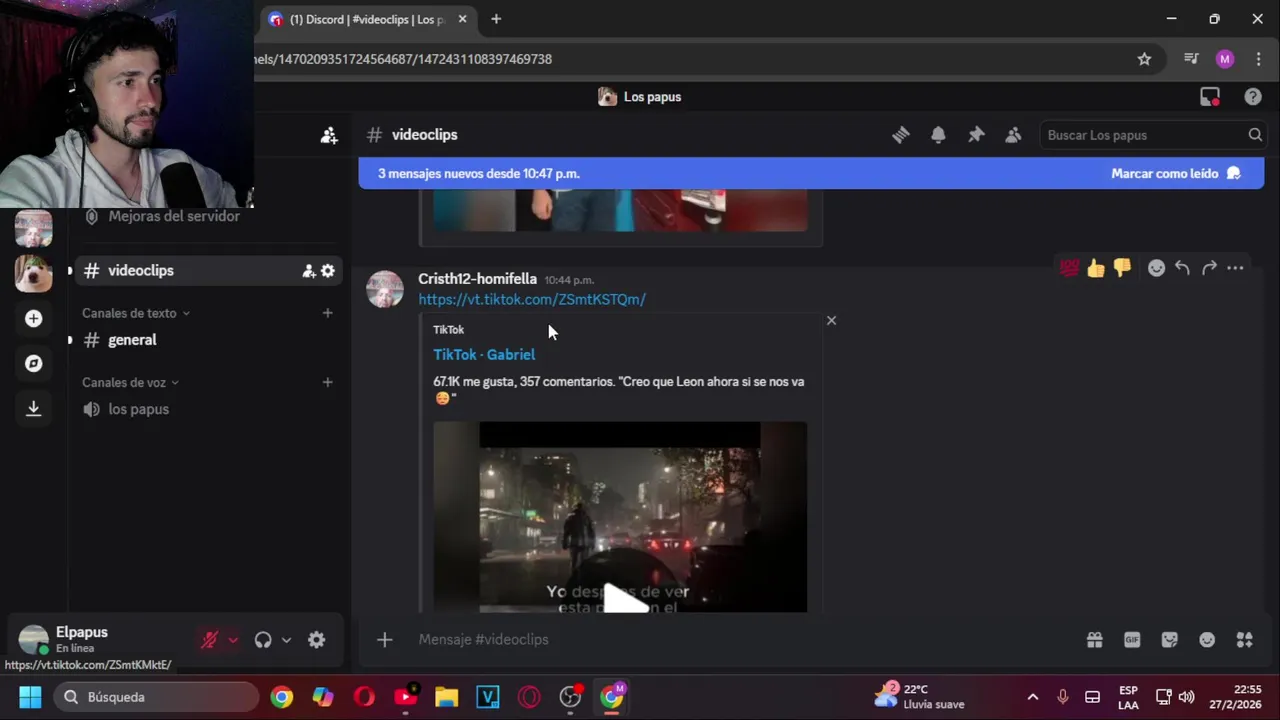
Task: Open Discord inbox icon
Action: pyautogui.click(x=1210, y=97)
